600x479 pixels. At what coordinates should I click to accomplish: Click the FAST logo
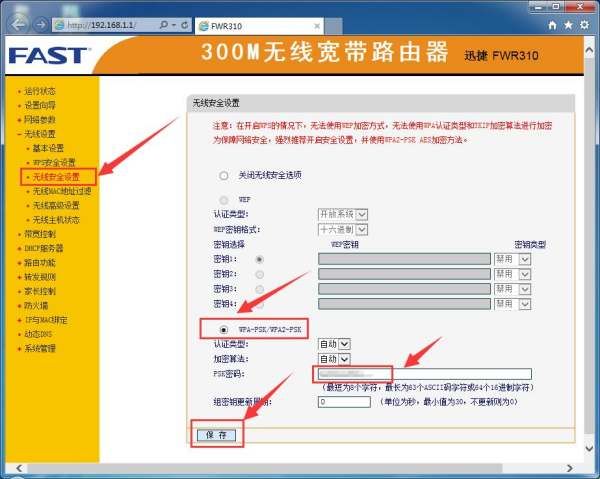pyautogui.click(x=48, y=56)
